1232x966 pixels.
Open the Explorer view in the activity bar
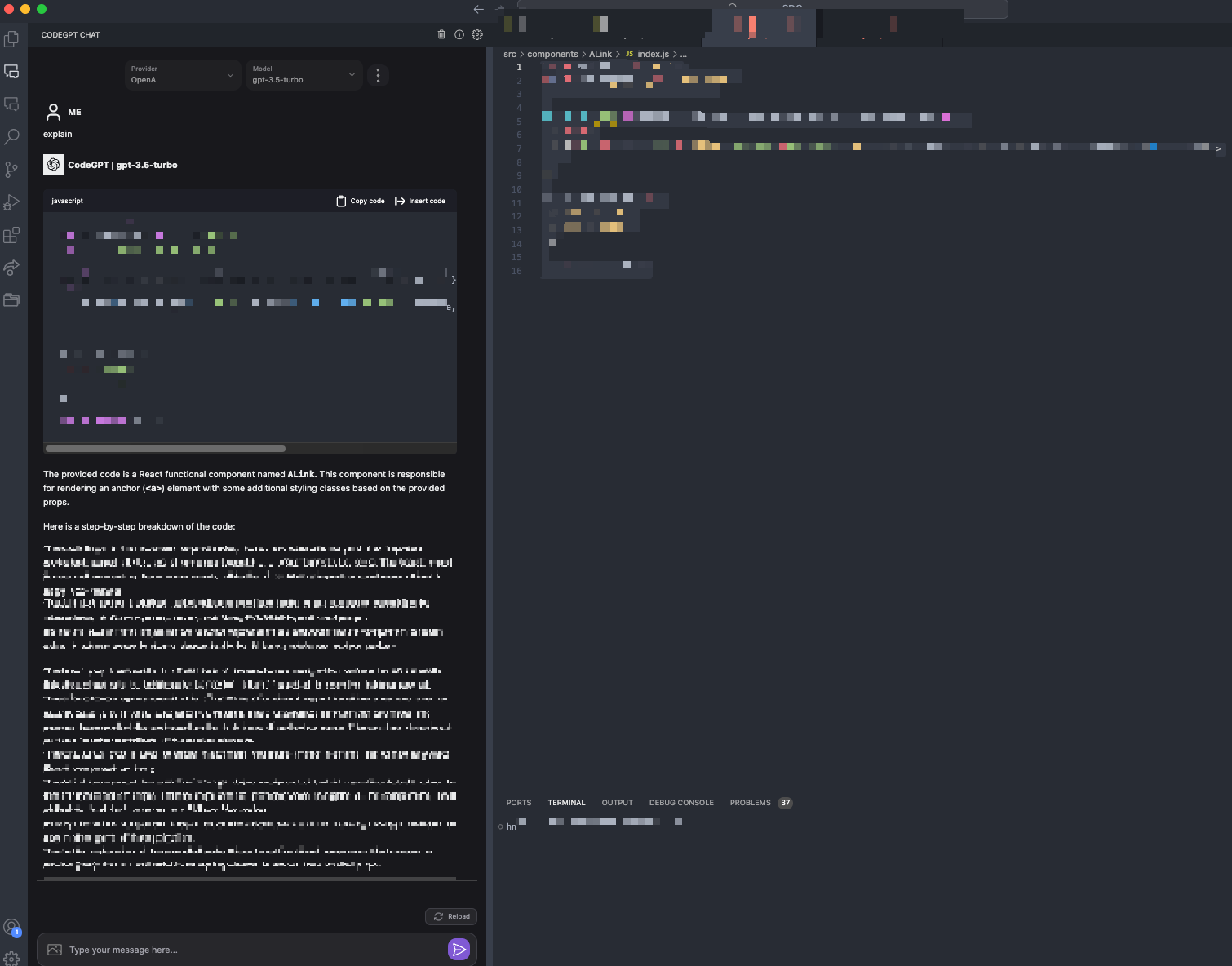point(12,38)
